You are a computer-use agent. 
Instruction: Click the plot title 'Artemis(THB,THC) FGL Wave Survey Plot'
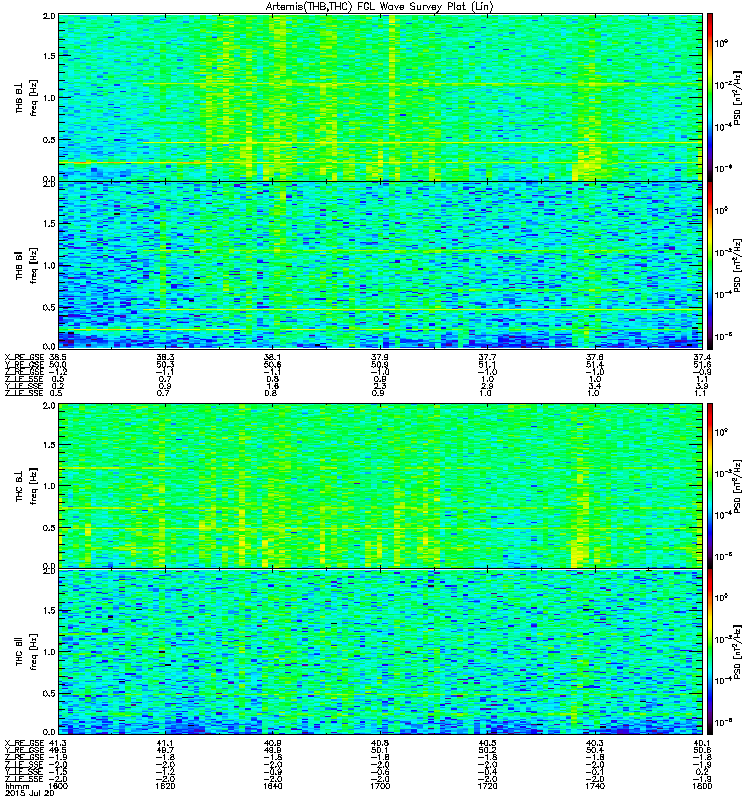click(x=380, y=7)
